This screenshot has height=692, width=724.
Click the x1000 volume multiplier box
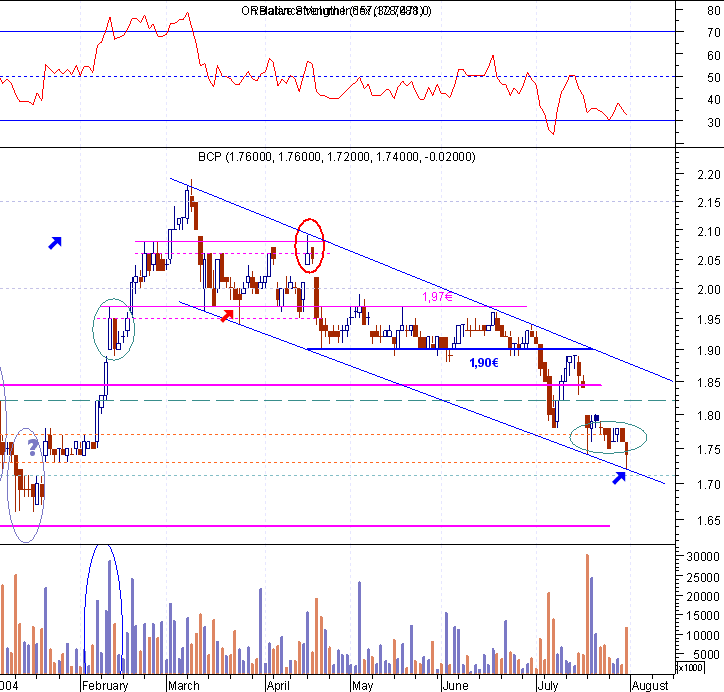690,668
